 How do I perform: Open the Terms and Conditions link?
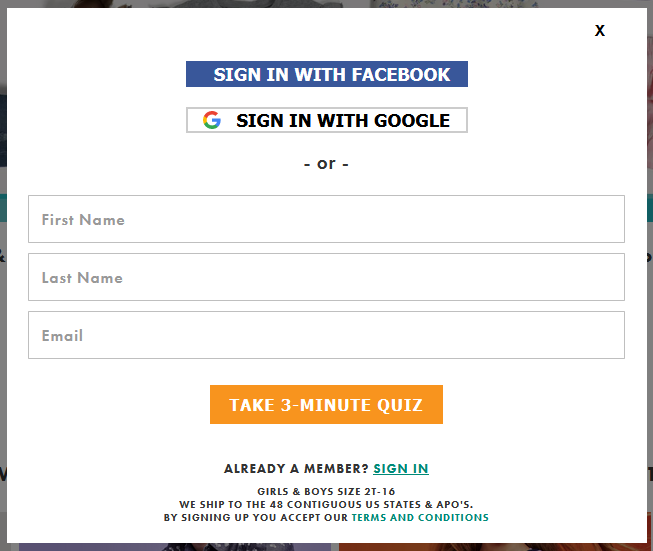coord(420,517)
